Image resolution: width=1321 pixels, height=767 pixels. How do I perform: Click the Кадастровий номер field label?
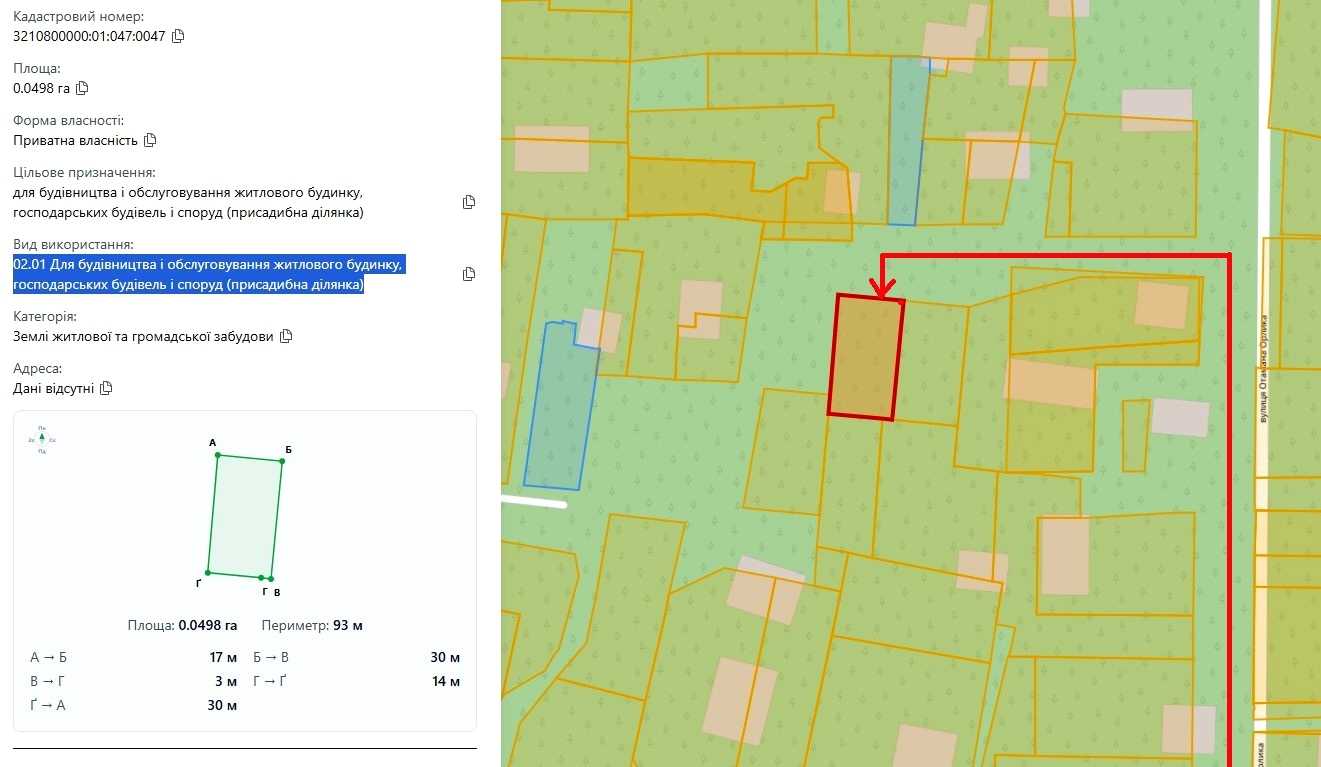click(78, 16)
